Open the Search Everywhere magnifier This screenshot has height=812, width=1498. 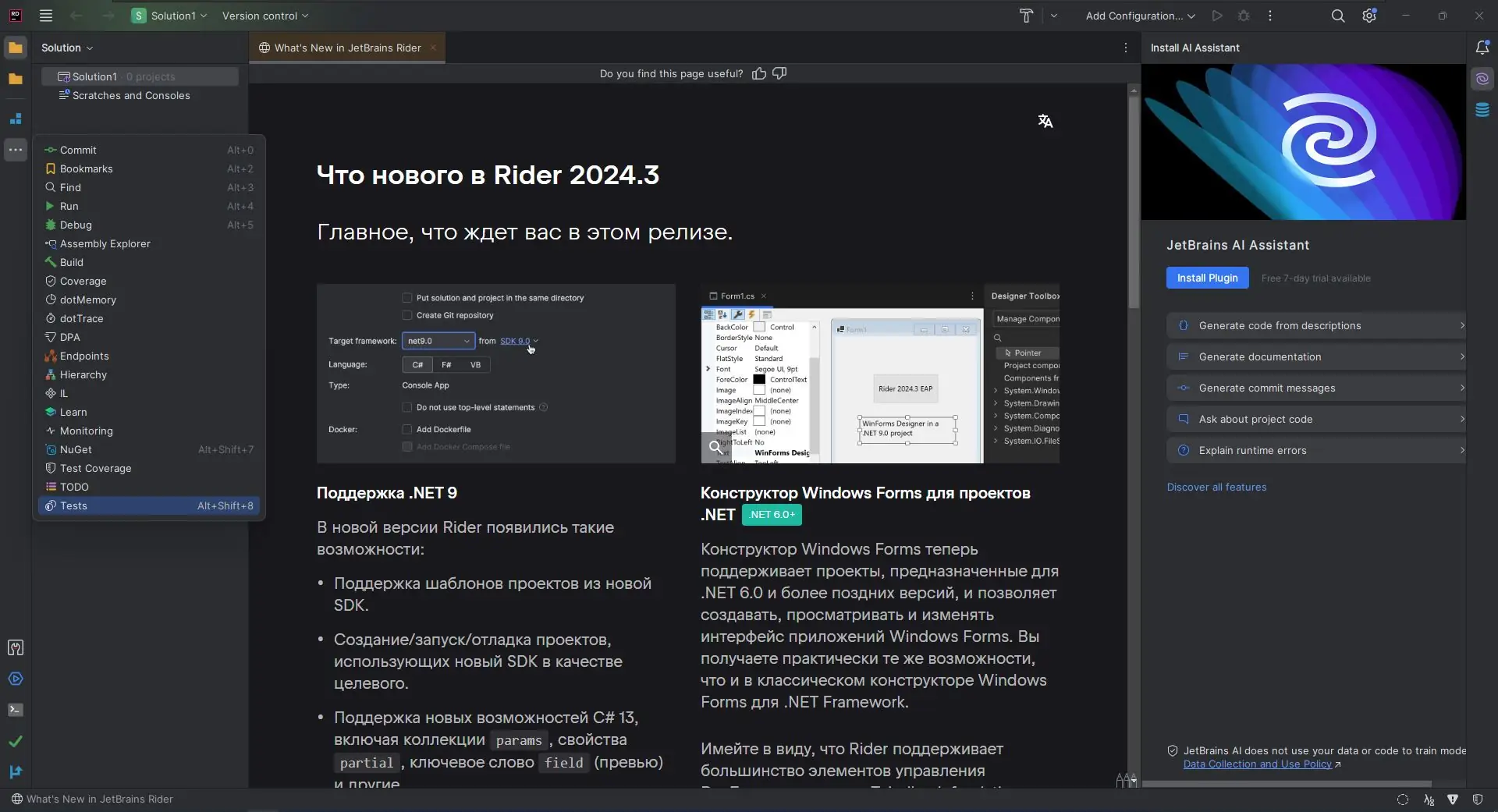point(1339,16)
